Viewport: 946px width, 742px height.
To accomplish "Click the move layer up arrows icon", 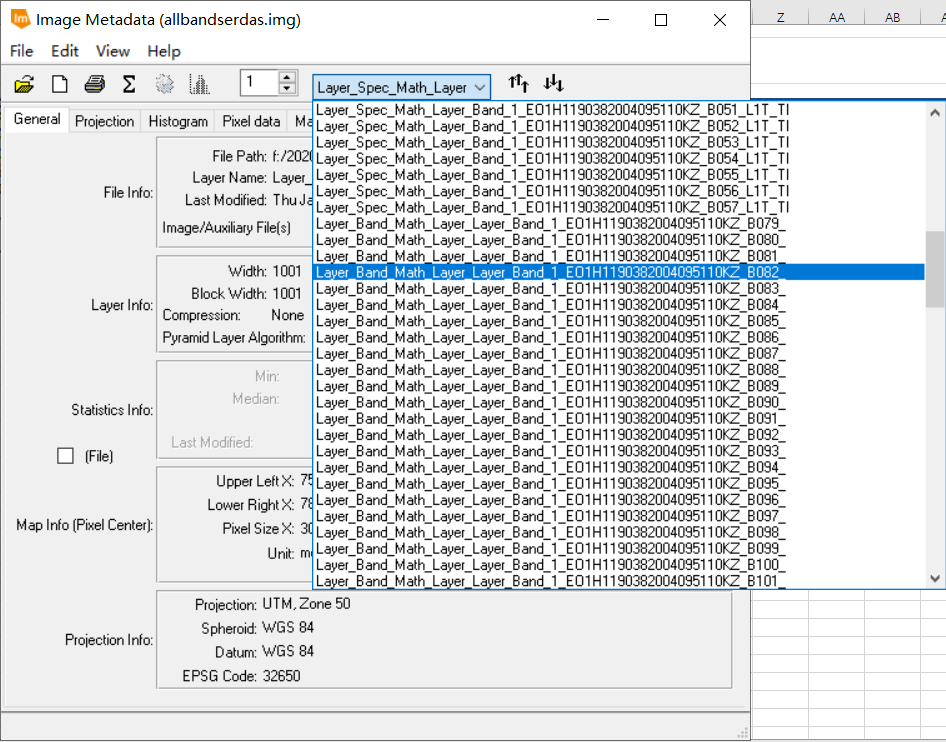I will tap(518, 83).
